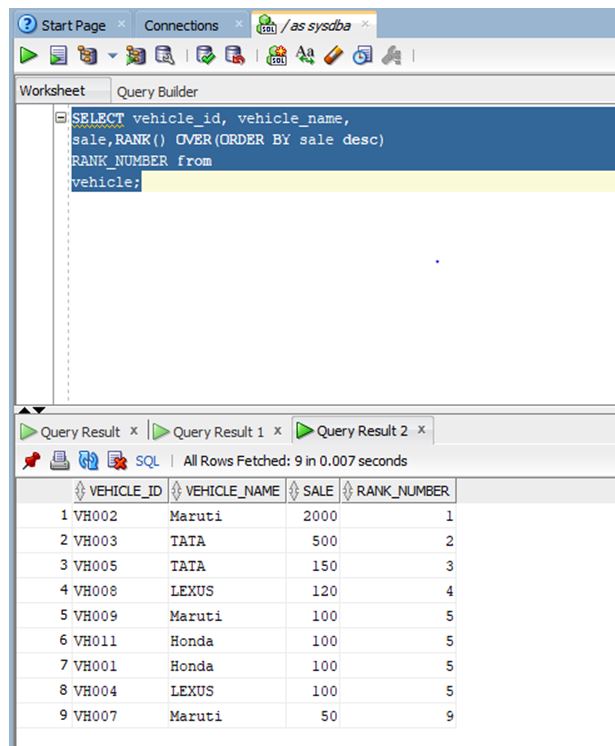Click the Refresh results icon
615x746 pixels.
point(88,461)
